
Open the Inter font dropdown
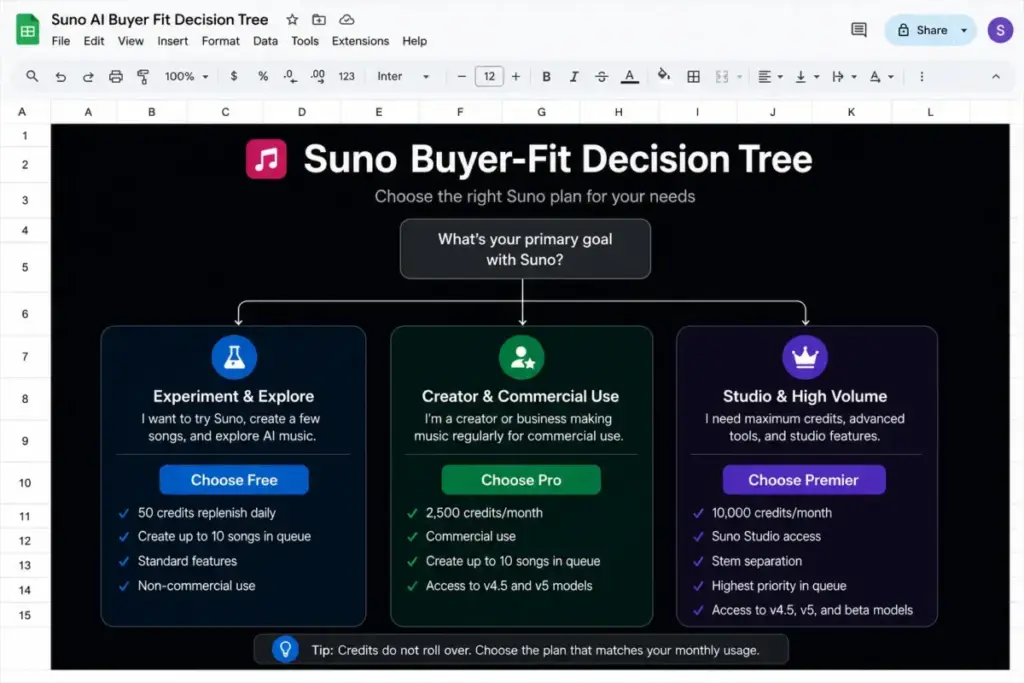[403, 76]
